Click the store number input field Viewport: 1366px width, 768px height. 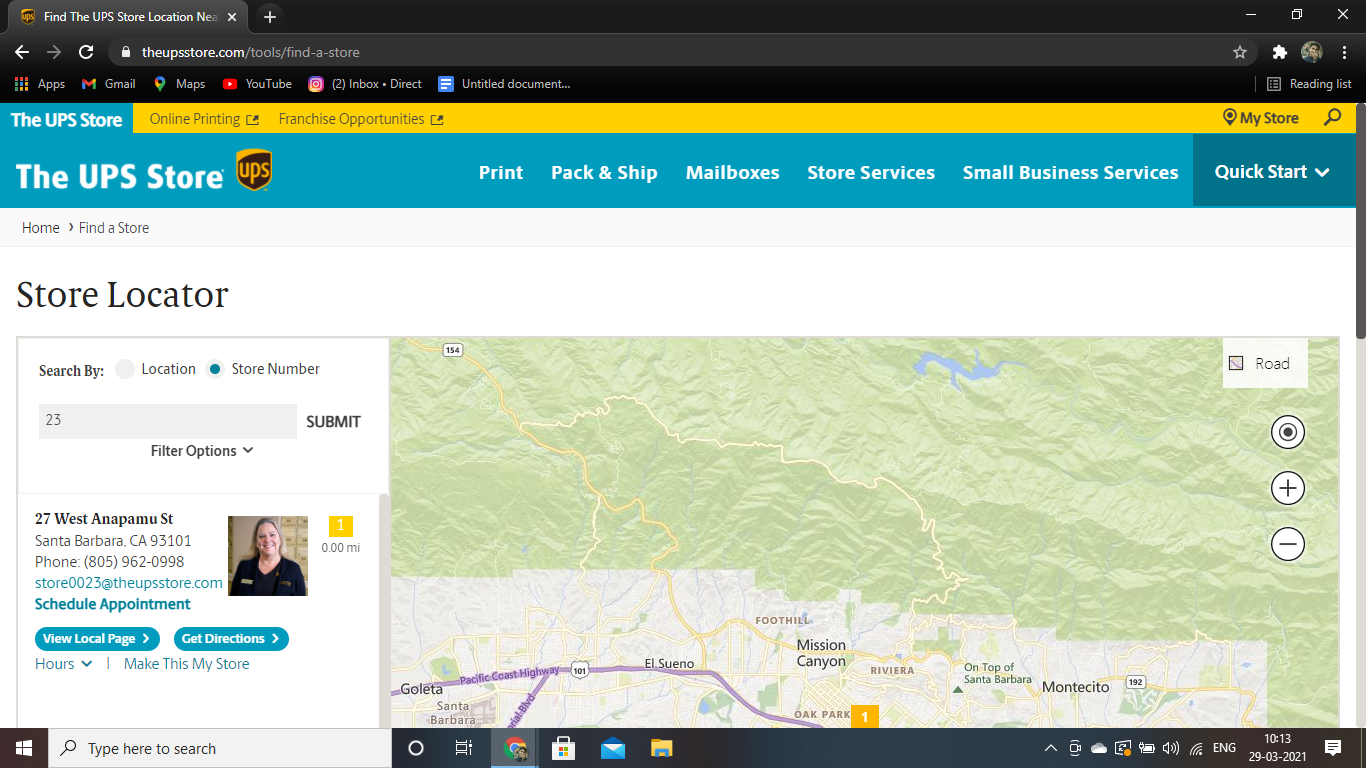168,421
